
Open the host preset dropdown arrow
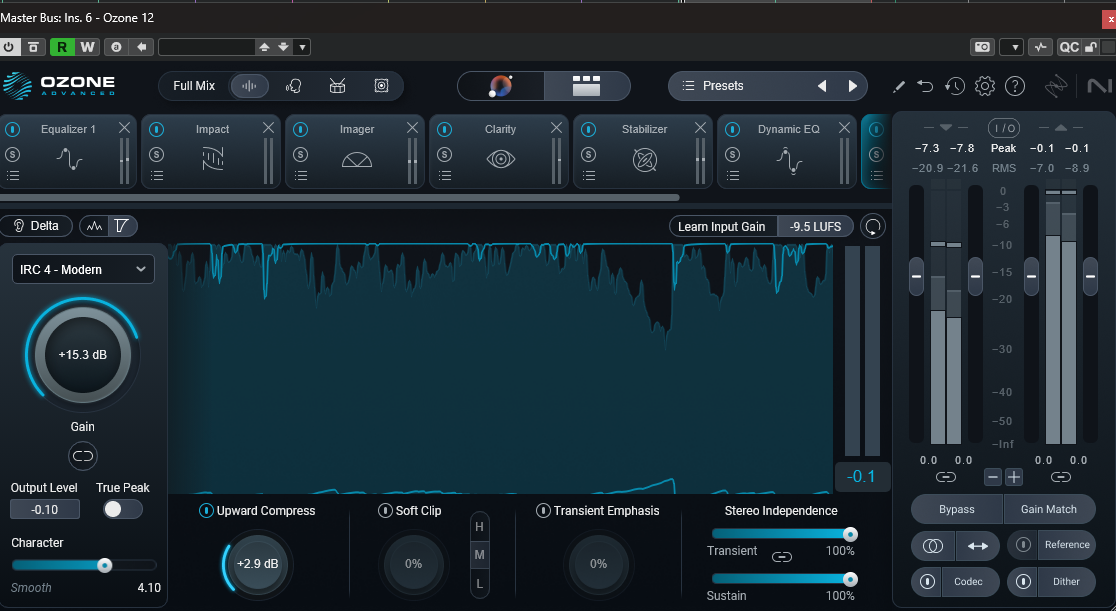[302, 47]
